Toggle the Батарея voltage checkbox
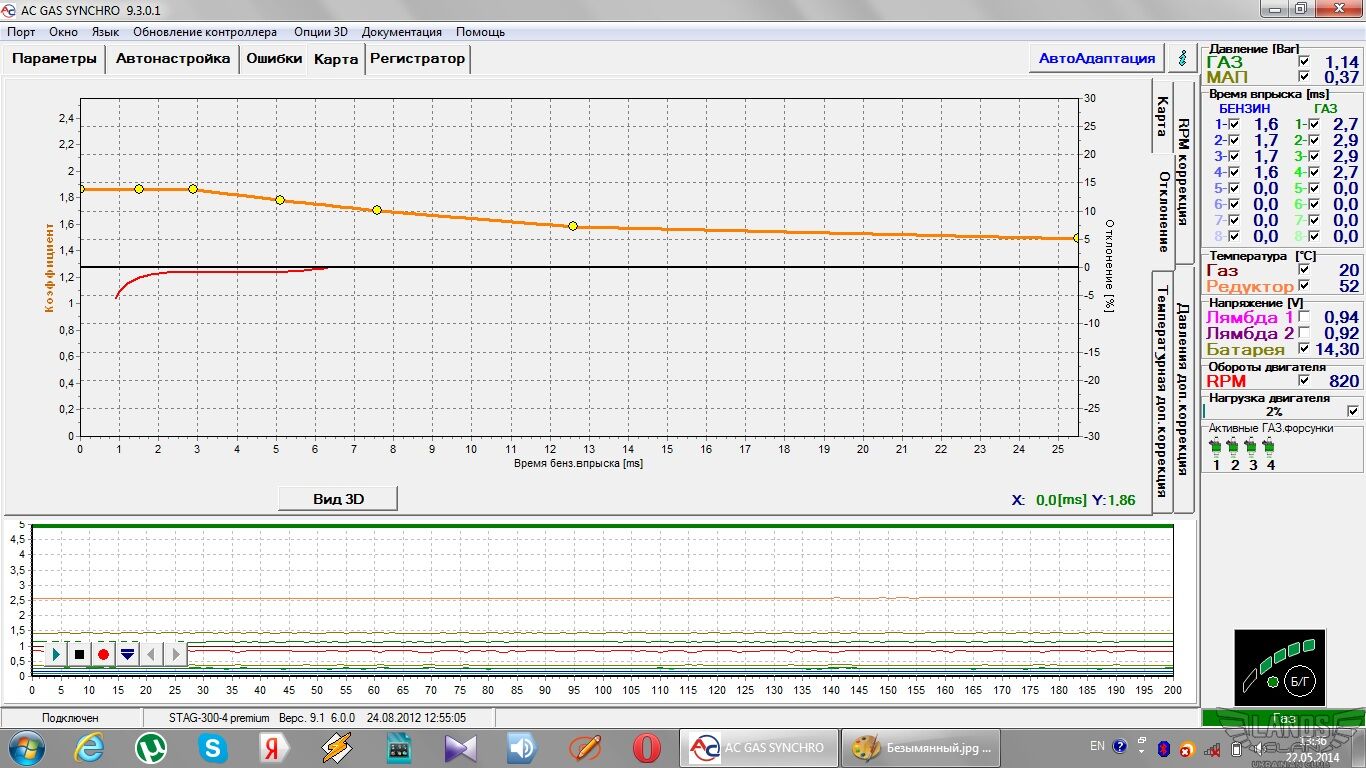Screen dimensions: 1366x768 [1303, 349]
